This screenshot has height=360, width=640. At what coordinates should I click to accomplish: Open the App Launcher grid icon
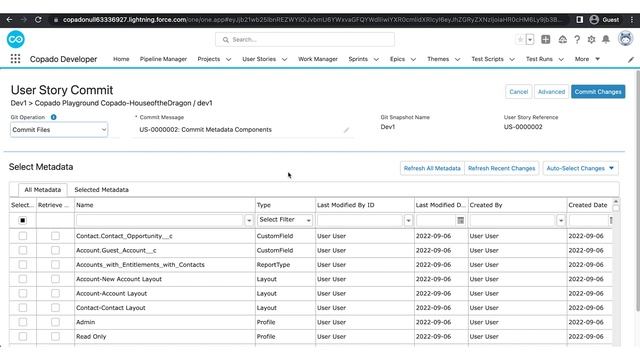[x=15, y=59]
